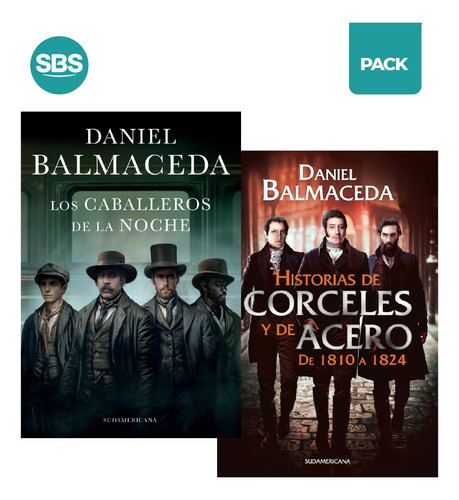Click Historias de orange text

pyautogui.click(x=328, y=279)
